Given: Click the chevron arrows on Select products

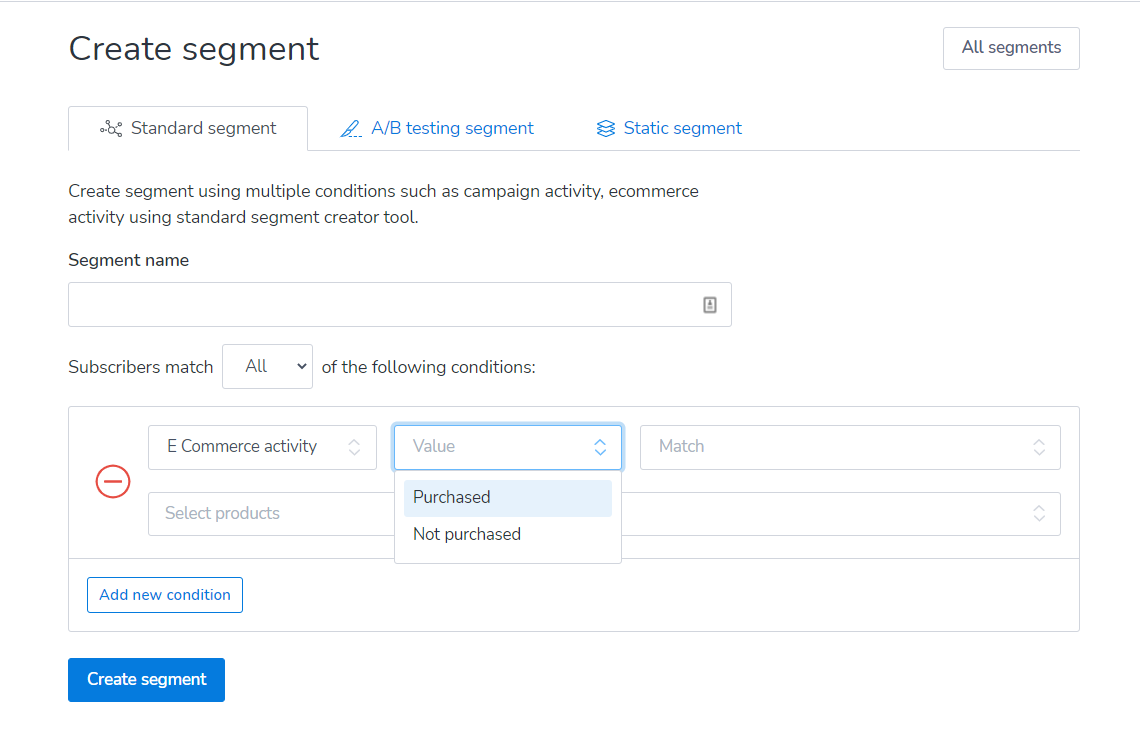Looking at the screenshot, I should click(x=1039, y=513).
